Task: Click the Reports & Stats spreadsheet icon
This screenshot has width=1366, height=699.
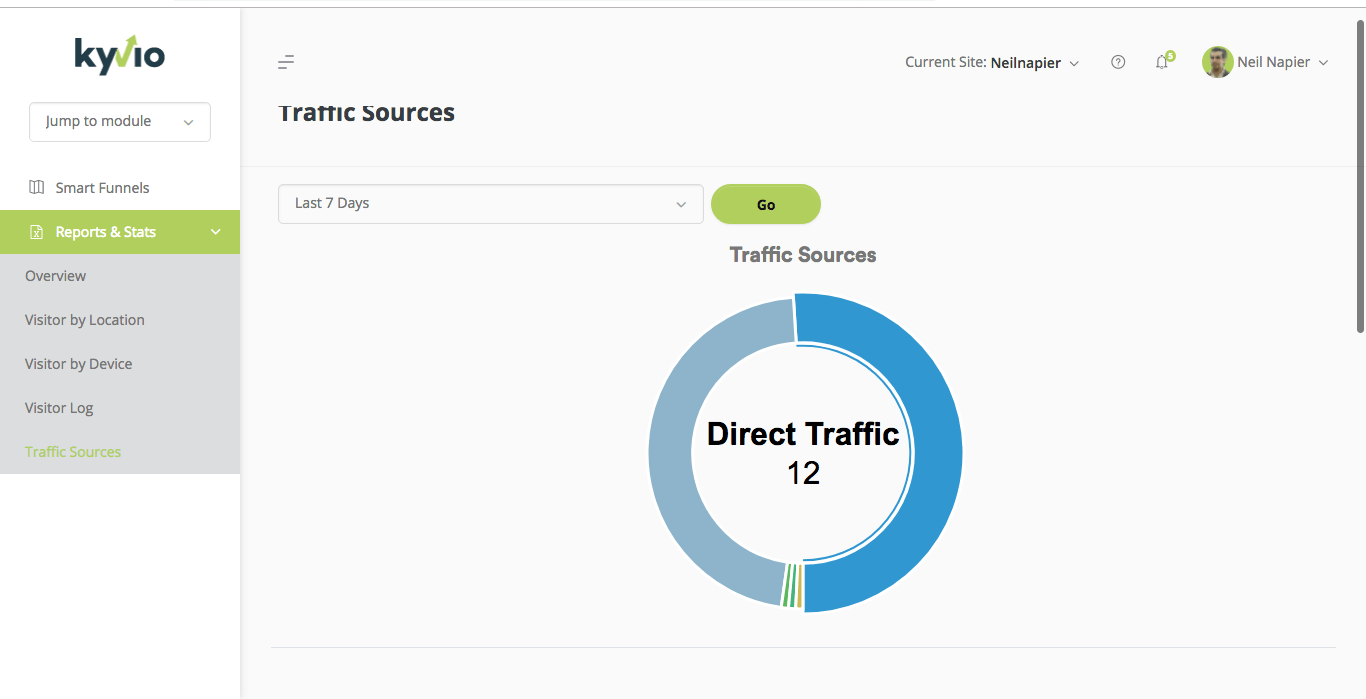Action: click(37, 232)
